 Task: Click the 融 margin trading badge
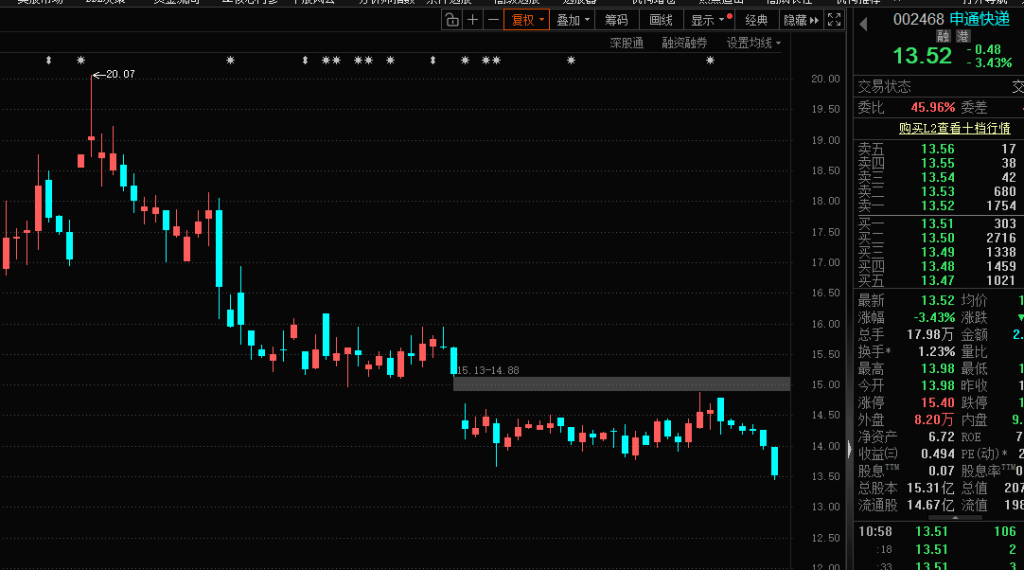[x=943, y=36]
